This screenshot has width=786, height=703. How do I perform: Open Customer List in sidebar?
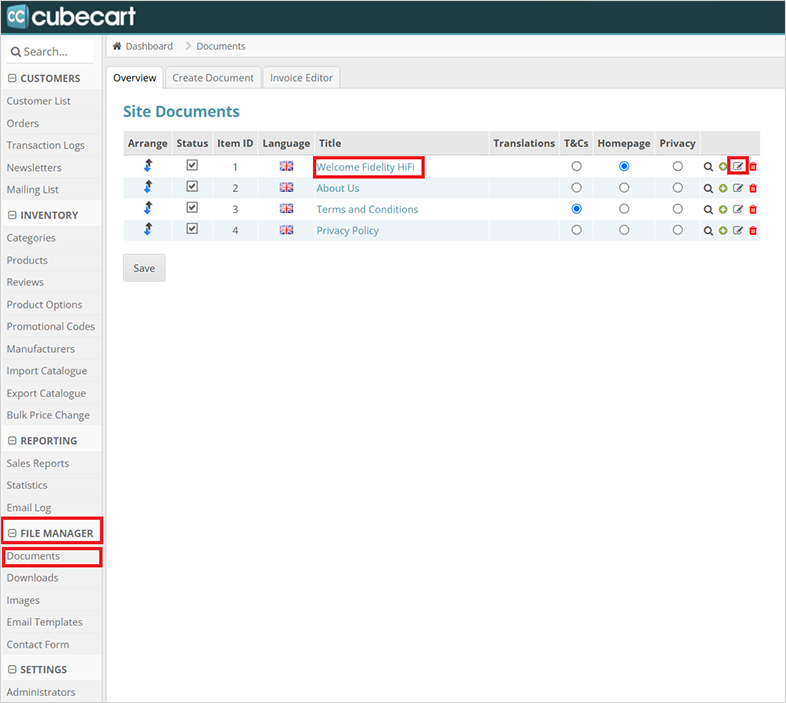click(39, 101)
